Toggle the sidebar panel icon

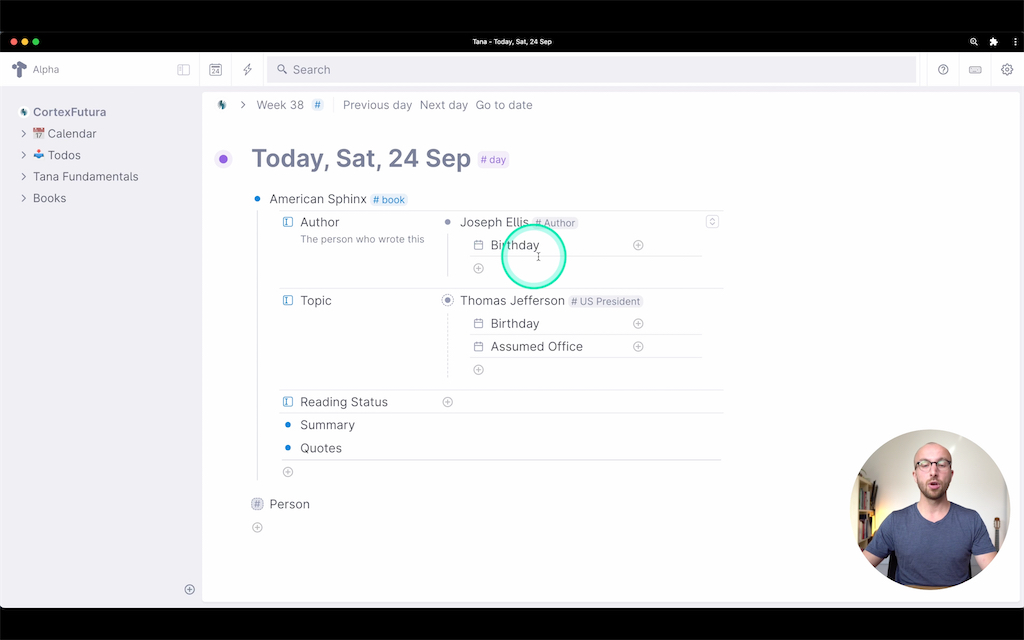coord(184,70)
